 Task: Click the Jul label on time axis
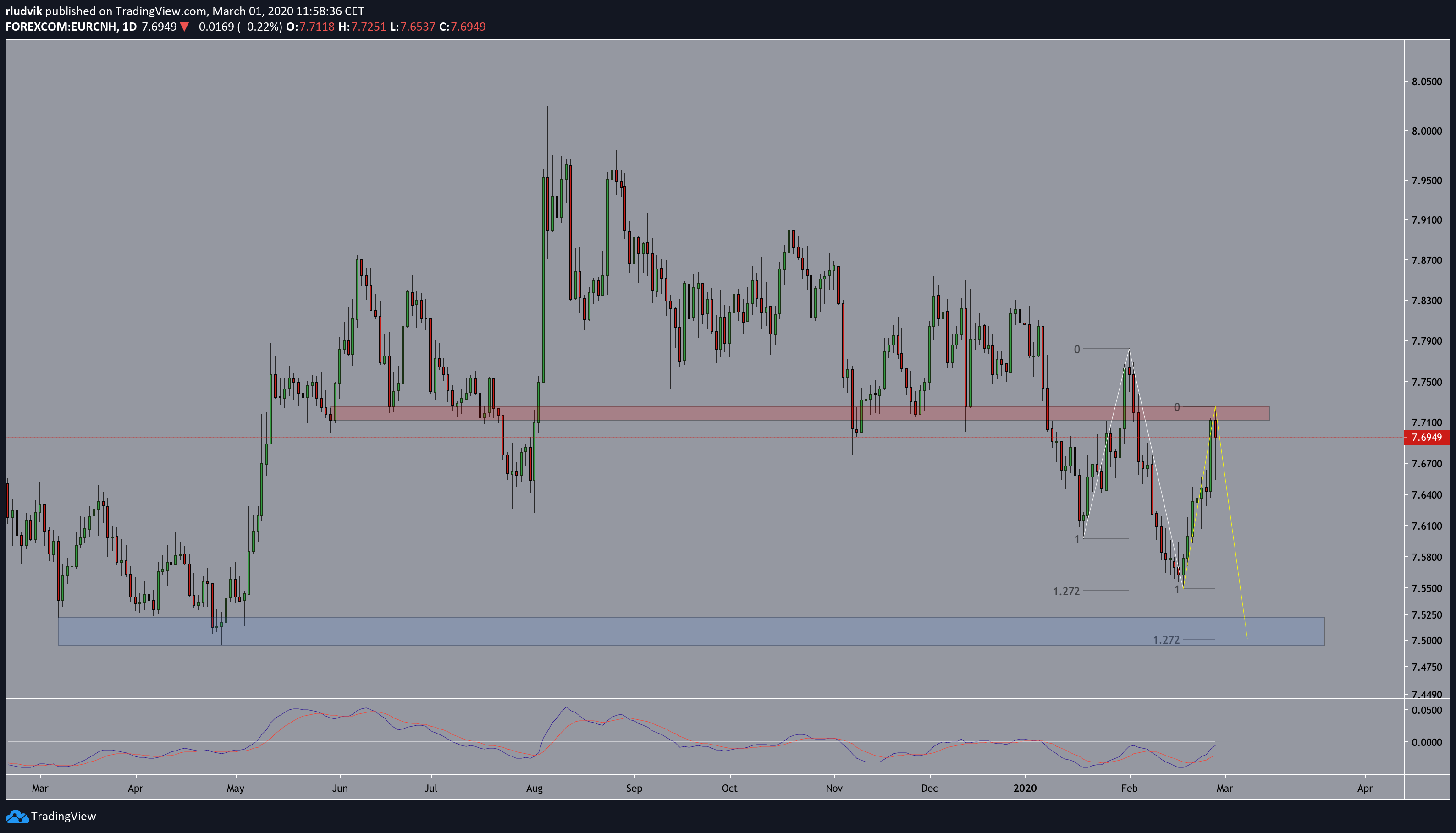click(430, 789)
